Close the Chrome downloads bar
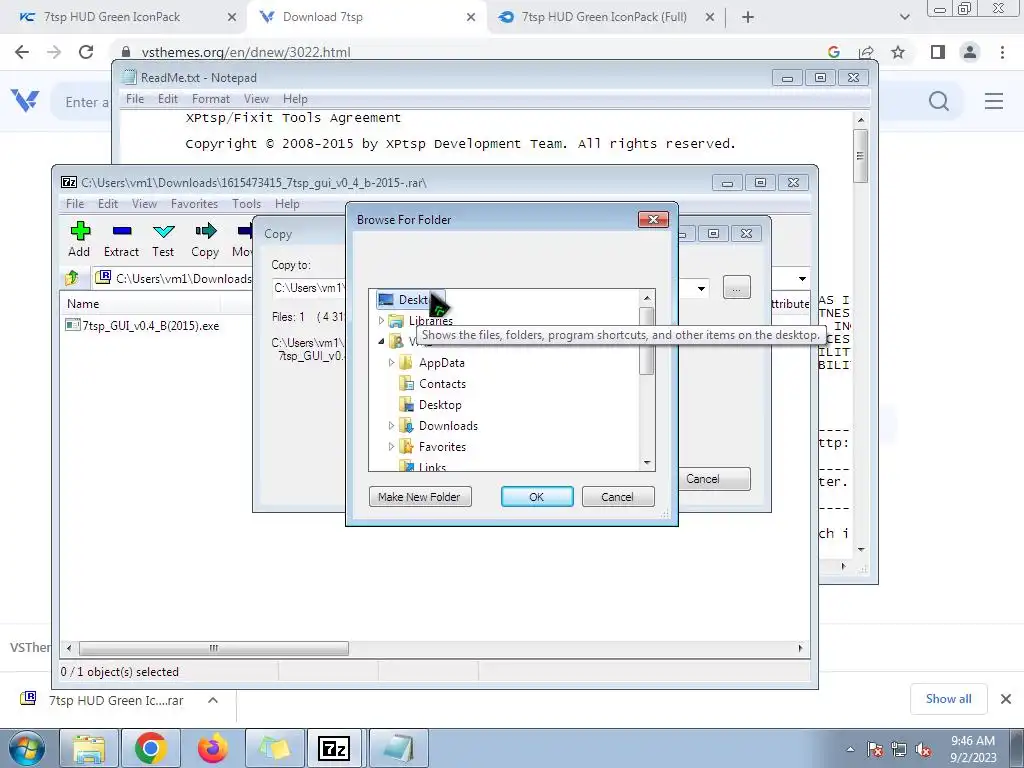Screen dimensions: 1024x768 [1006, 699]
